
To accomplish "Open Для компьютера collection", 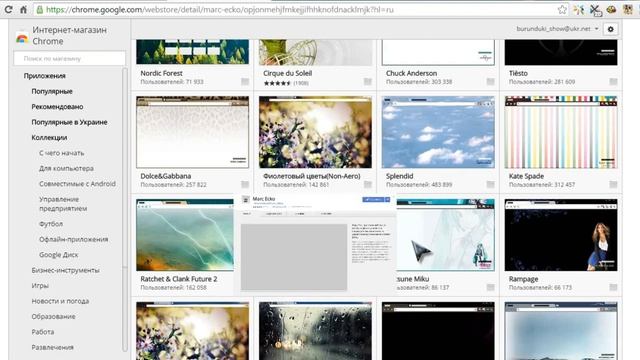I will pos(66,169).
